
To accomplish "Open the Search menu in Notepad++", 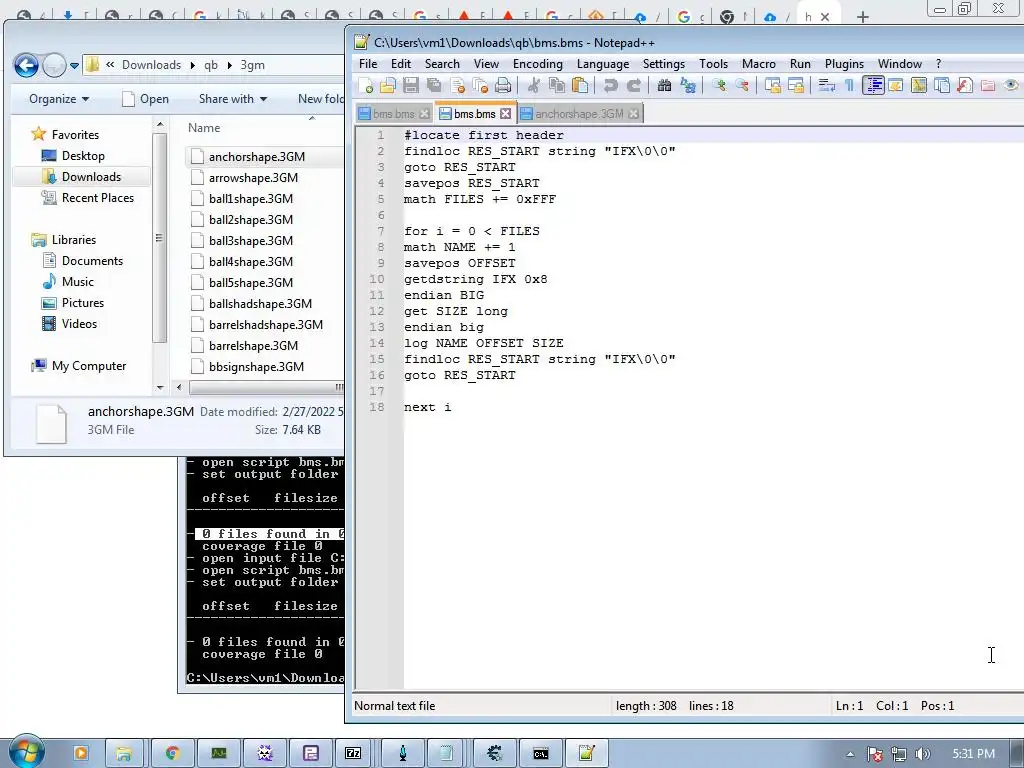I will 442,63.
